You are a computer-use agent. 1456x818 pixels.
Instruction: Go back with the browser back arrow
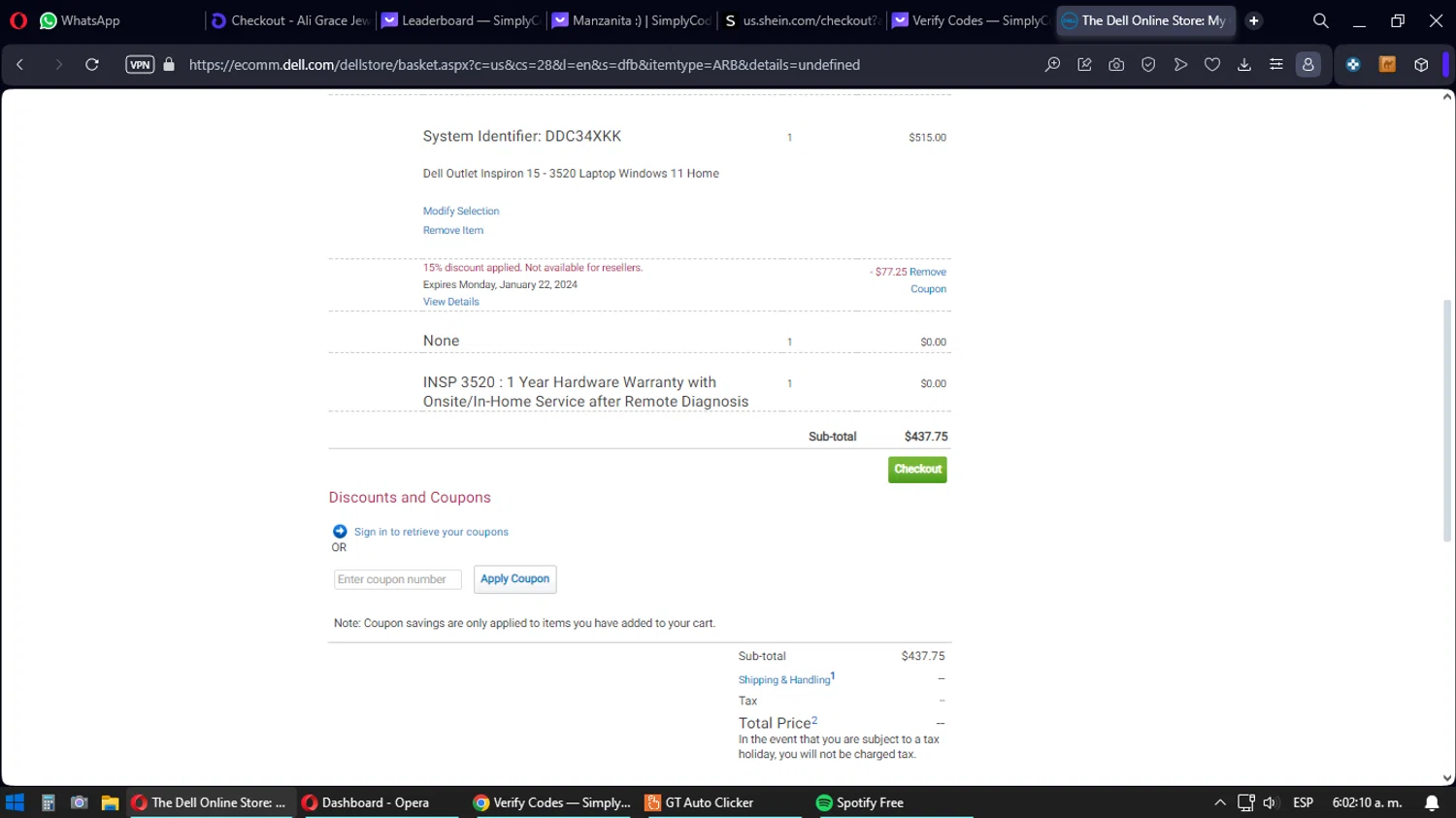click(x=20, y=64)
